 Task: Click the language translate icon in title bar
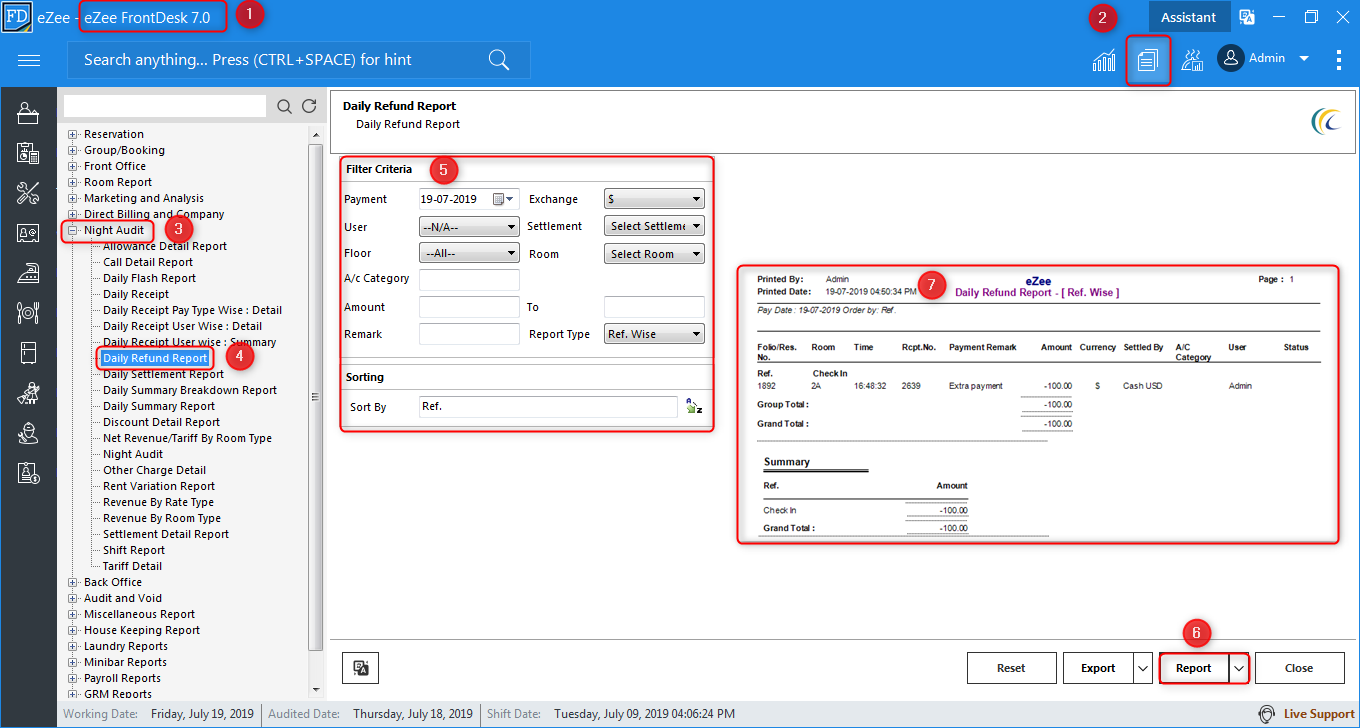click(1247, 17)
